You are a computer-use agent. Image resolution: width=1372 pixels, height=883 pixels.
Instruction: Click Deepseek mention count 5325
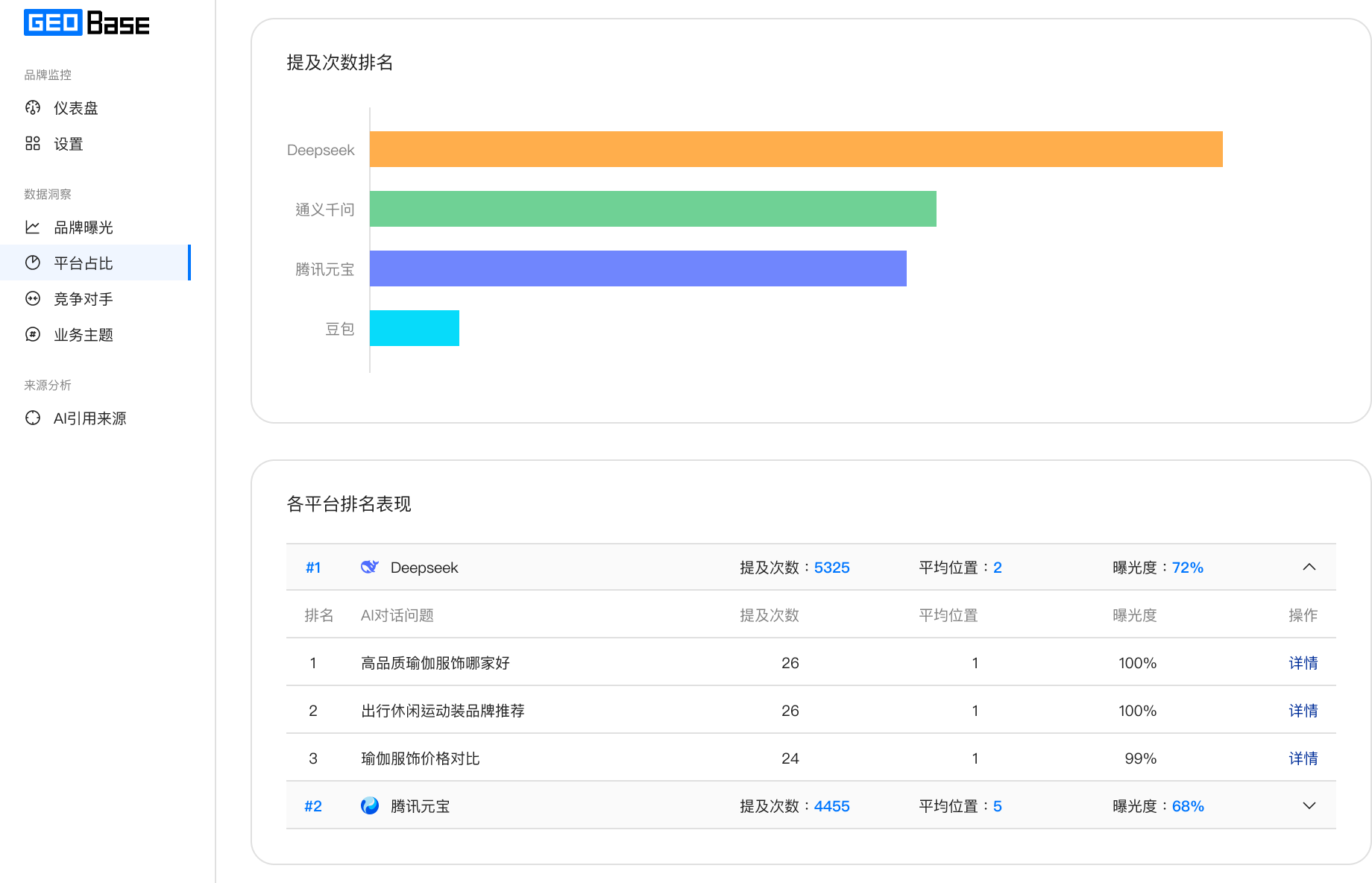(x=832, y=567)
